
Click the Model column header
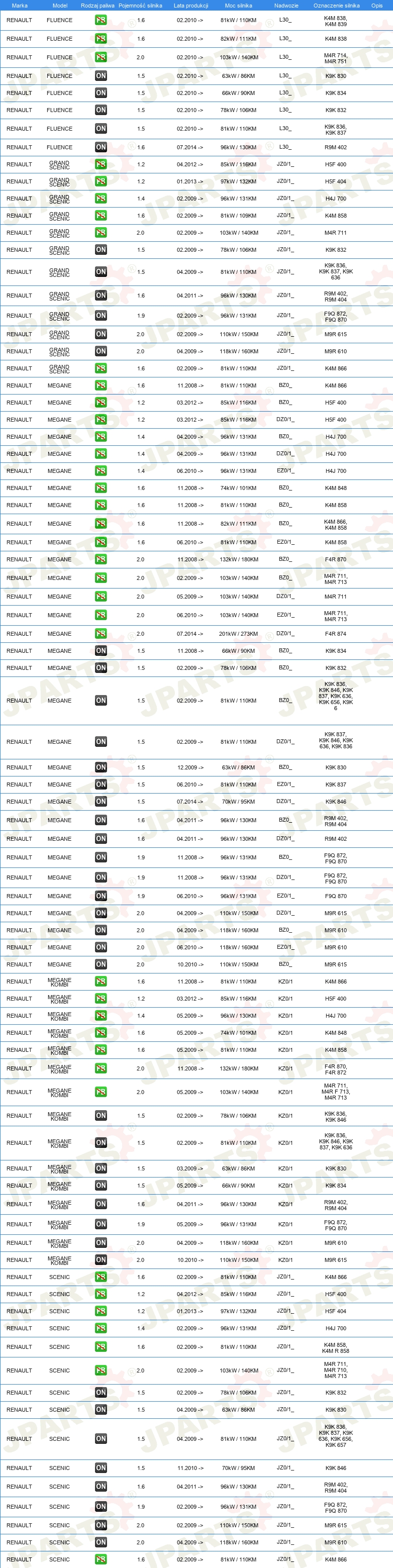60,6
